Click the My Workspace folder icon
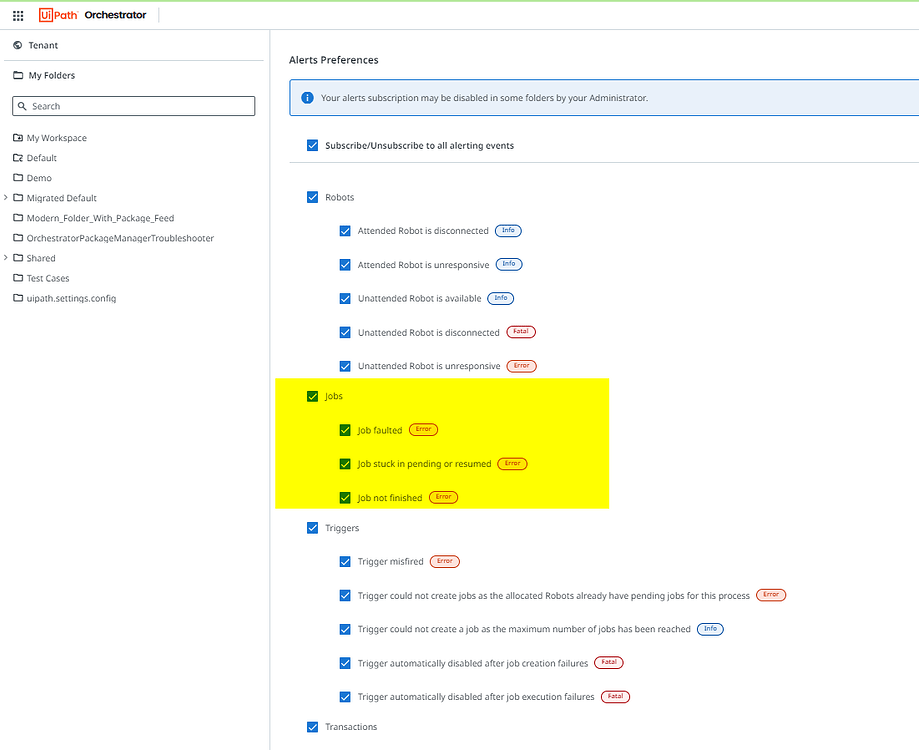Viewport: 919px width, 750px height. point(16,138)
